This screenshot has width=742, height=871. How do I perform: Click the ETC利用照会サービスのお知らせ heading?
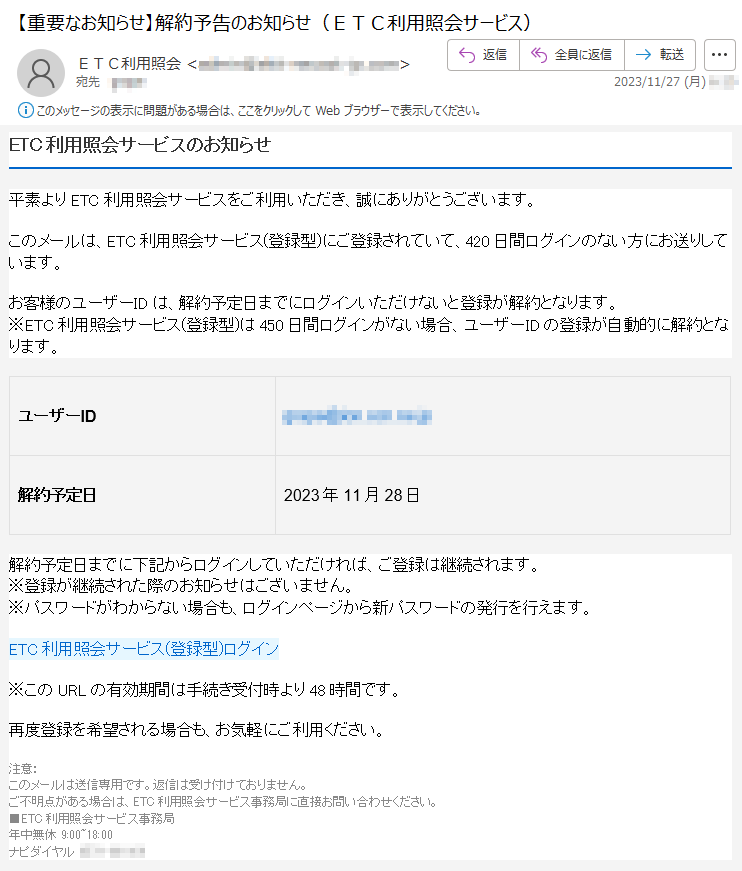[140, 145]
